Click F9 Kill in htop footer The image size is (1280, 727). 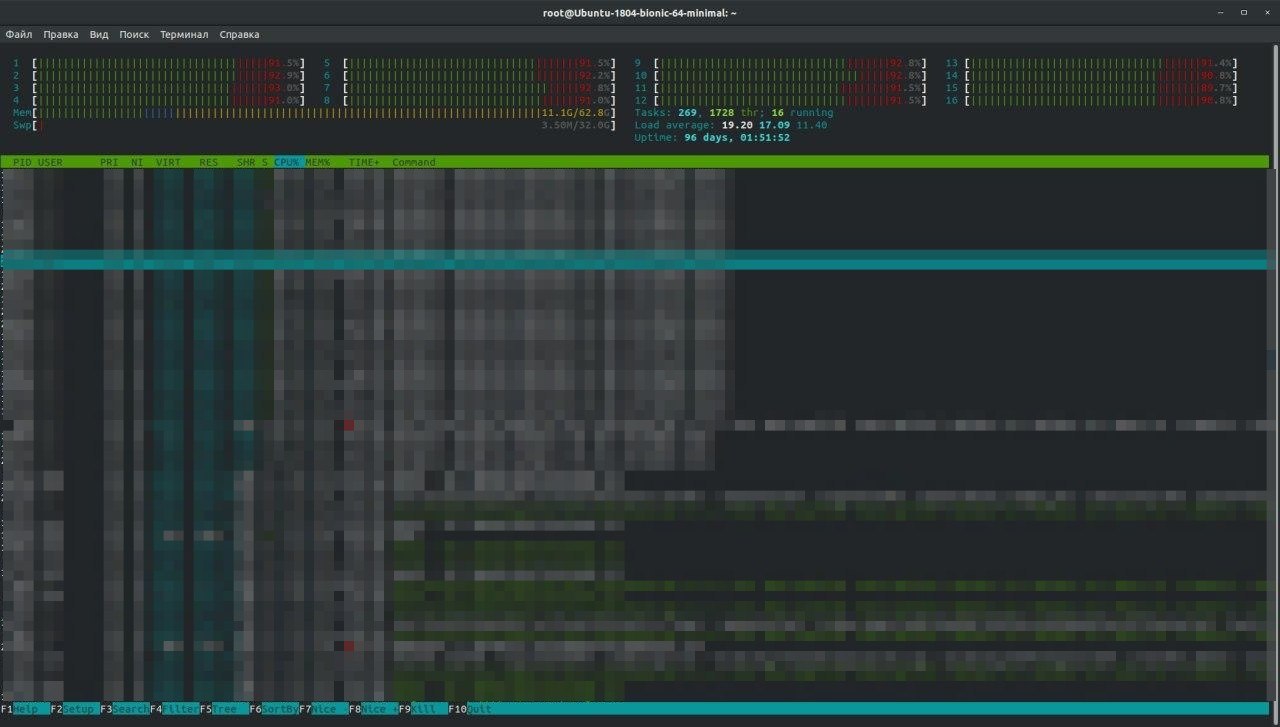point(423,709)
